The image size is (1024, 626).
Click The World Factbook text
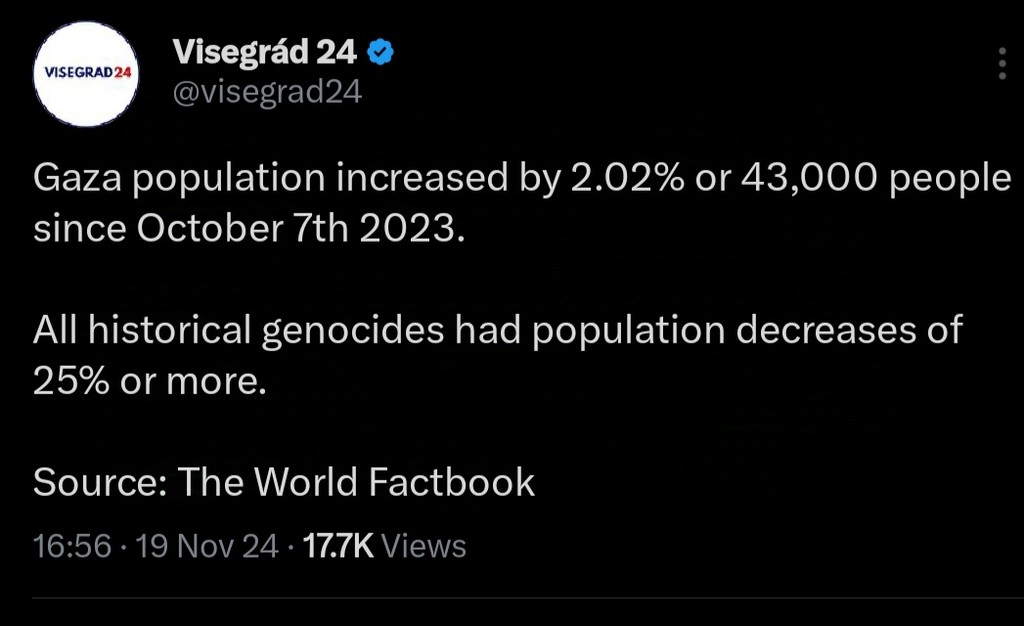coord(356,482)
